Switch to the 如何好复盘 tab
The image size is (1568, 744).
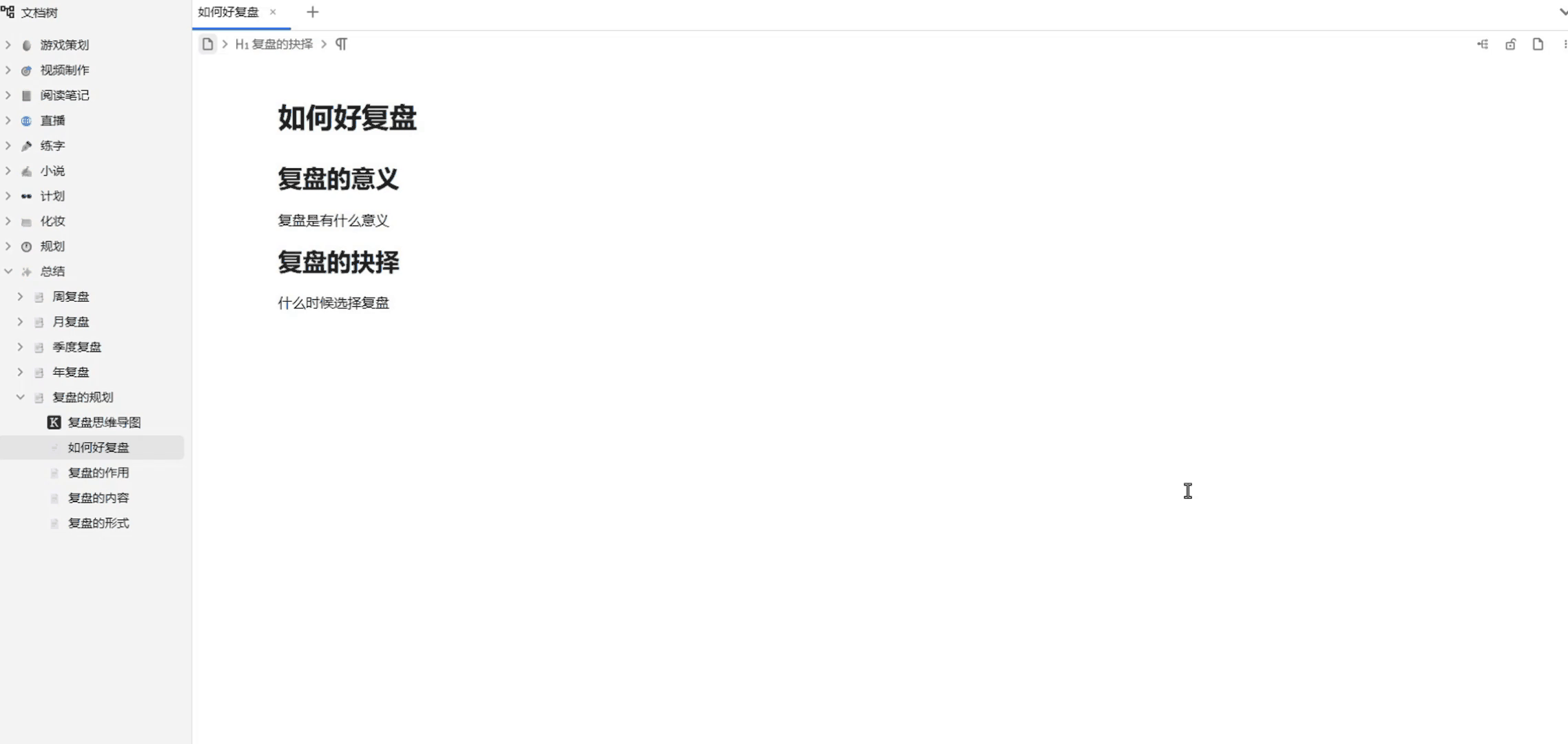(228, 12)
